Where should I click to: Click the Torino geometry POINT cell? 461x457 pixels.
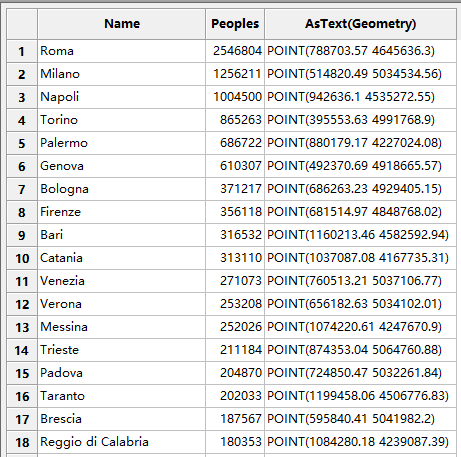point(361,120)
